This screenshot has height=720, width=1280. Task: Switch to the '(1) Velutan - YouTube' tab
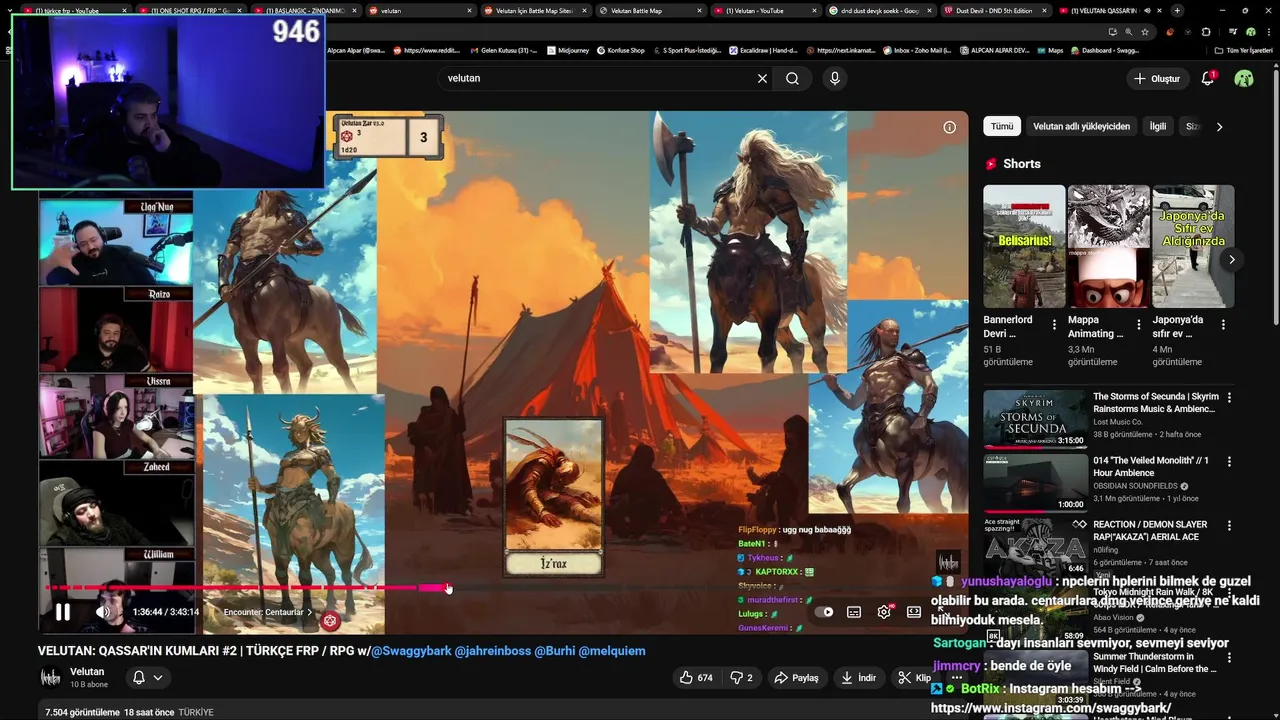click(765, 11)
